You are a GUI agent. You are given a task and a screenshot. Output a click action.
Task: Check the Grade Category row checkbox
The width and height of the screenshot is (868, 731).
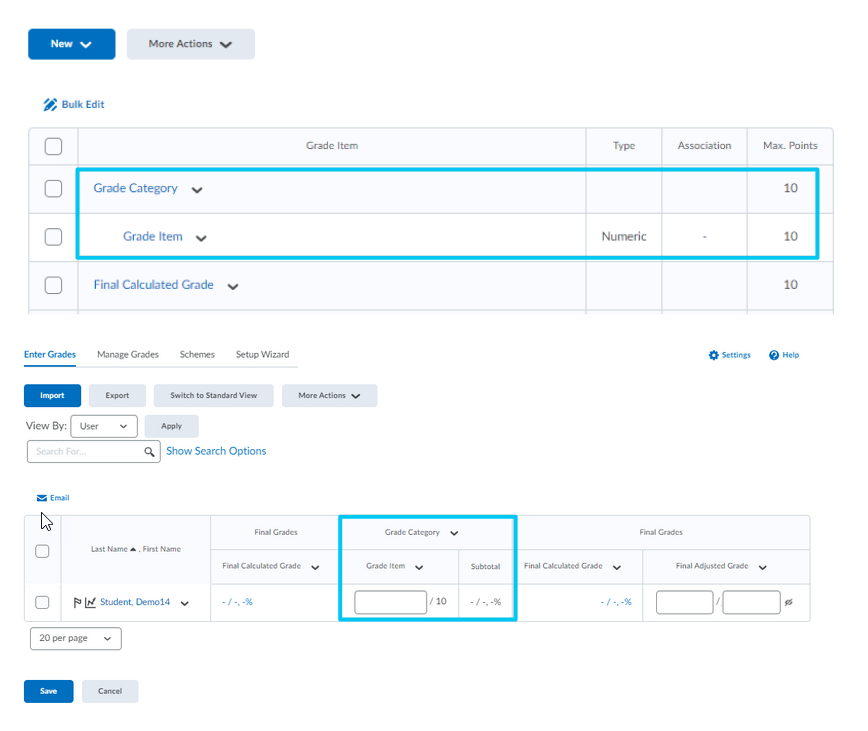click(54, 189)
